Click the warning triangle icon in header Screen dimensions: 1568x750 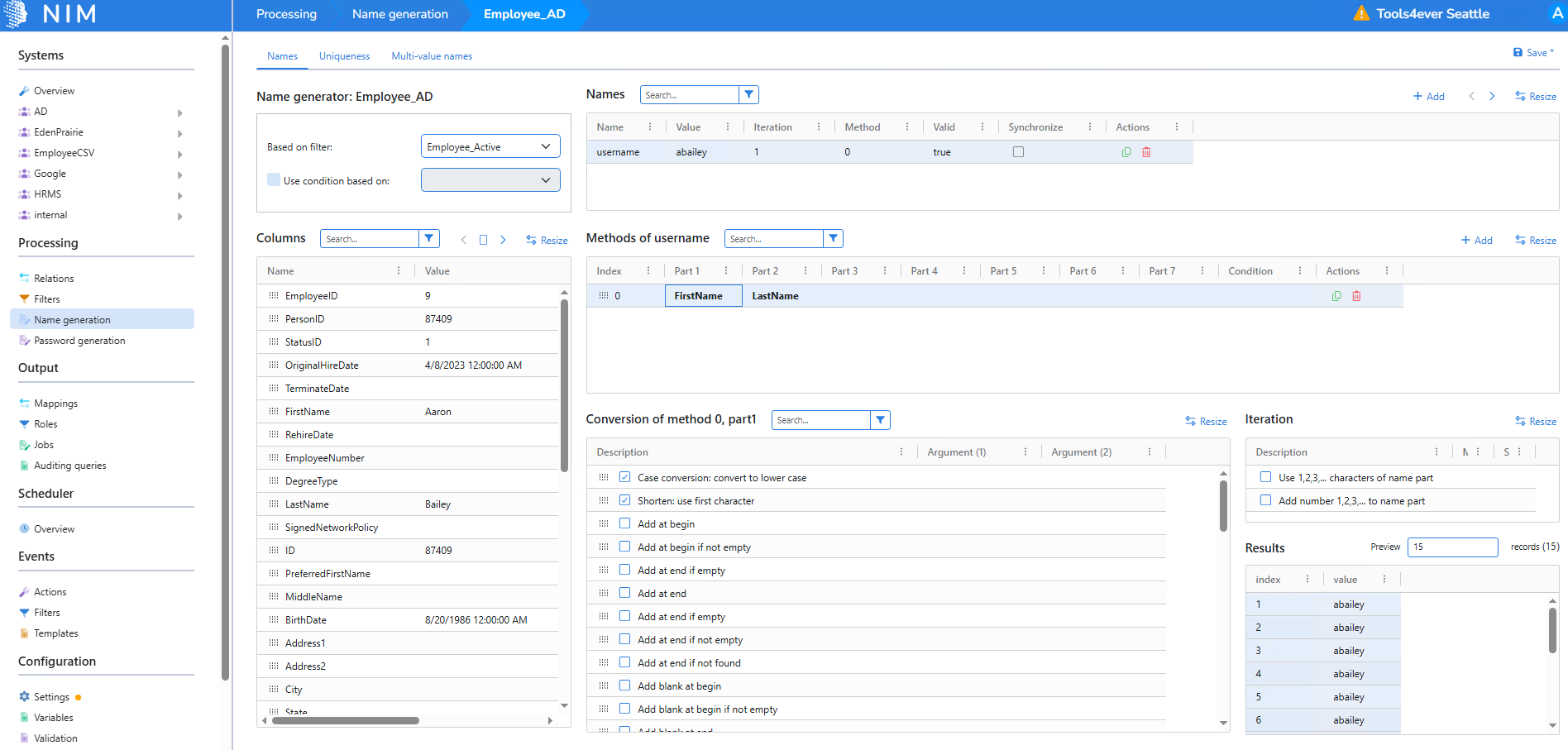coord(1360,14)
